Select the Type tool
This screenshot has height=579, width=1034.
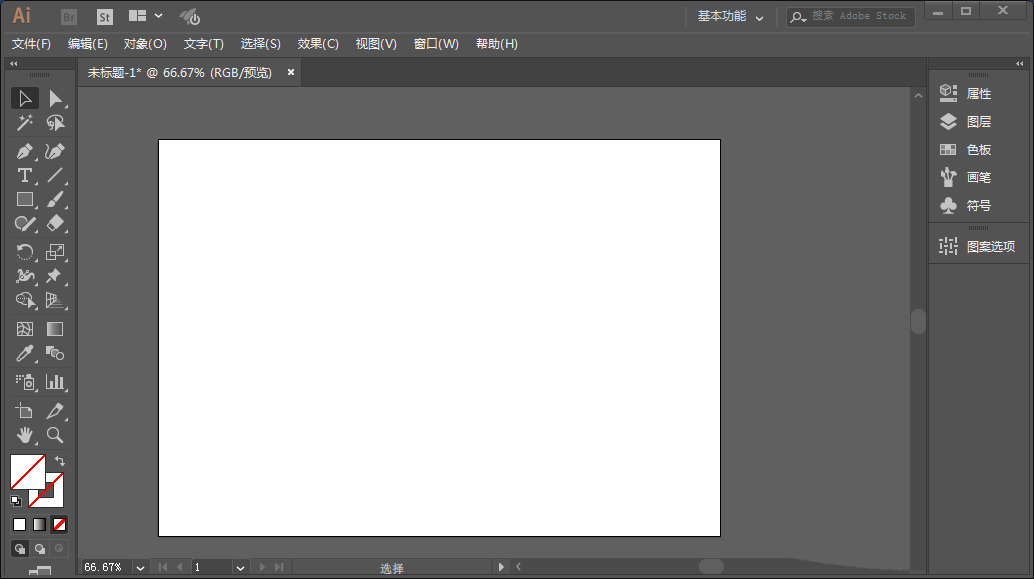point(25,175)
